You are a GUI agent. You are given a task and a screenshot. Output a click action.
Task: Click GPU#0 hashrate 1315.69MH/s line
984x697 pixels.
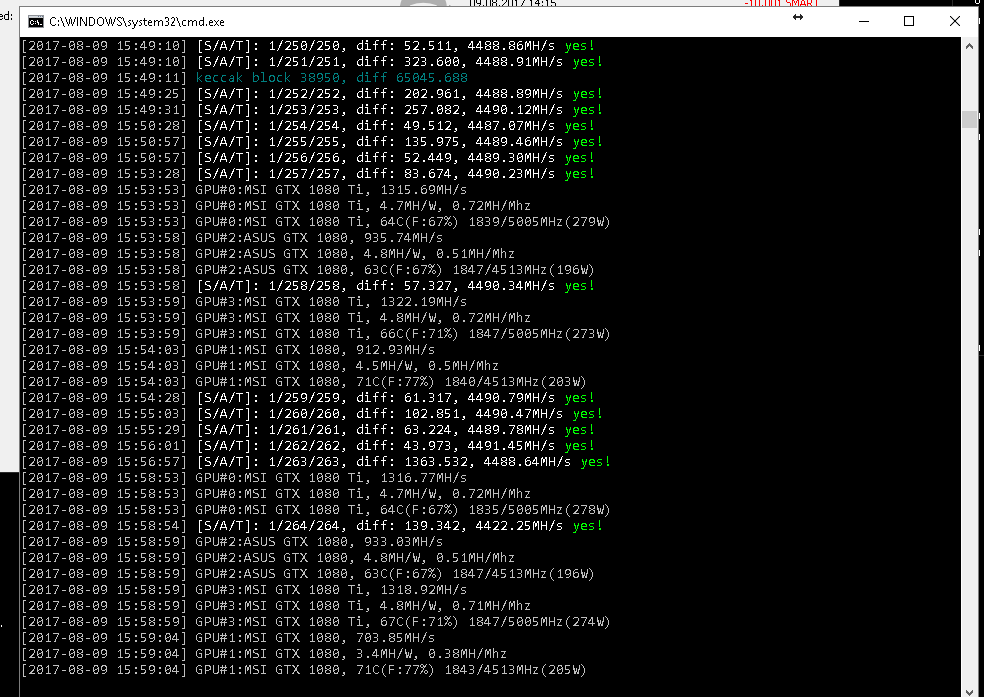pos(245,189)
